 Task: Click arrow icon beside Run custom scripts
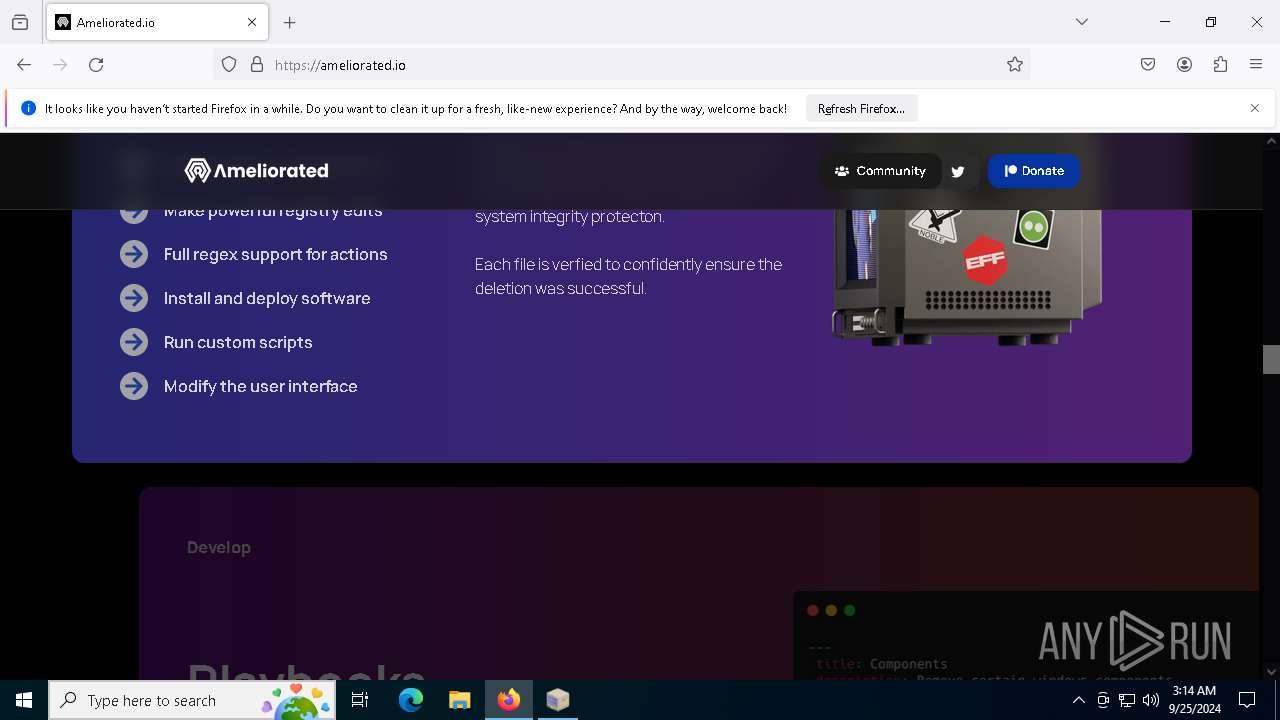pyautogui.click(x=134, y=342)
